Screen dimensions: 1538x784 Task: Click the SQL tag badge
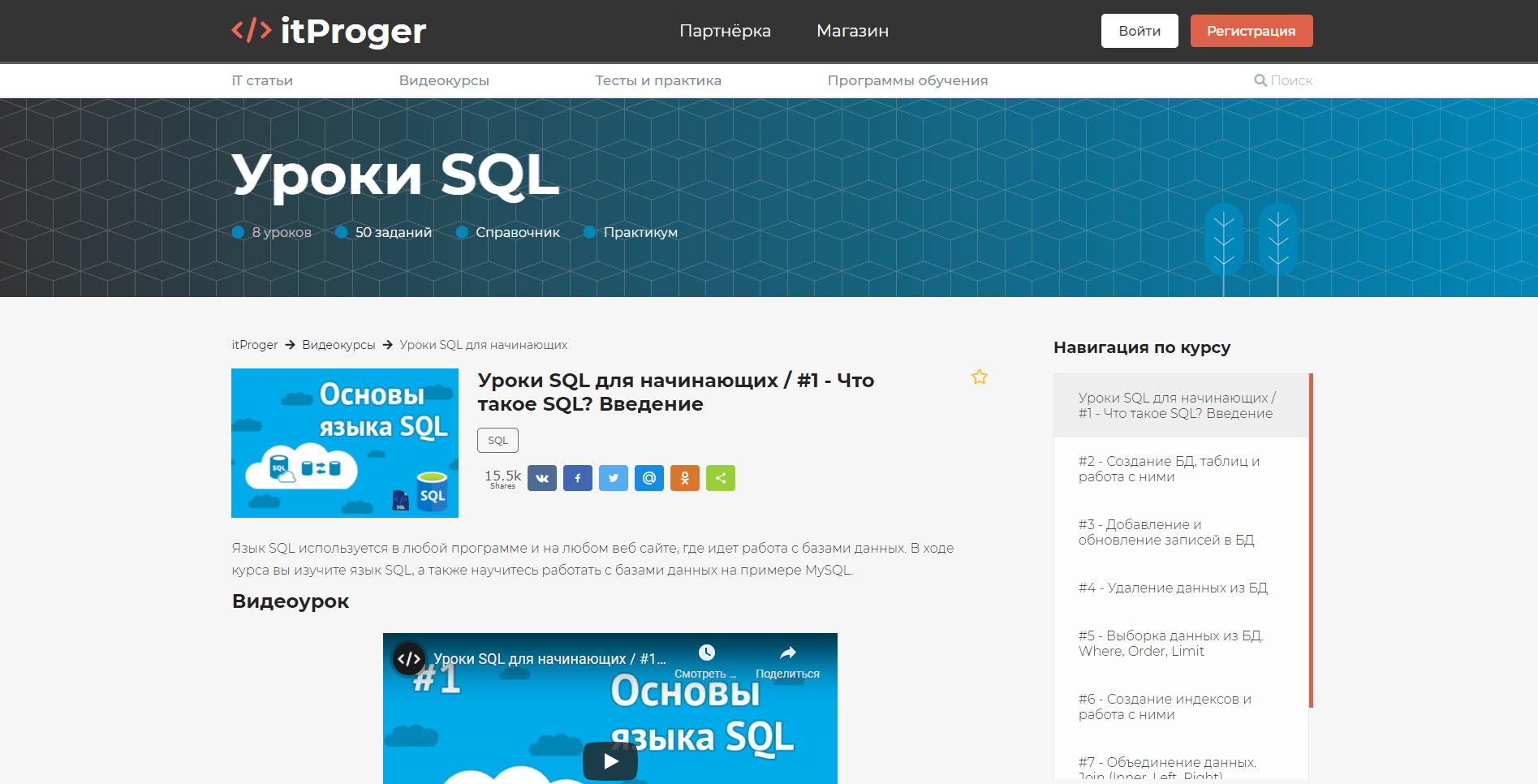pos(498,440)
